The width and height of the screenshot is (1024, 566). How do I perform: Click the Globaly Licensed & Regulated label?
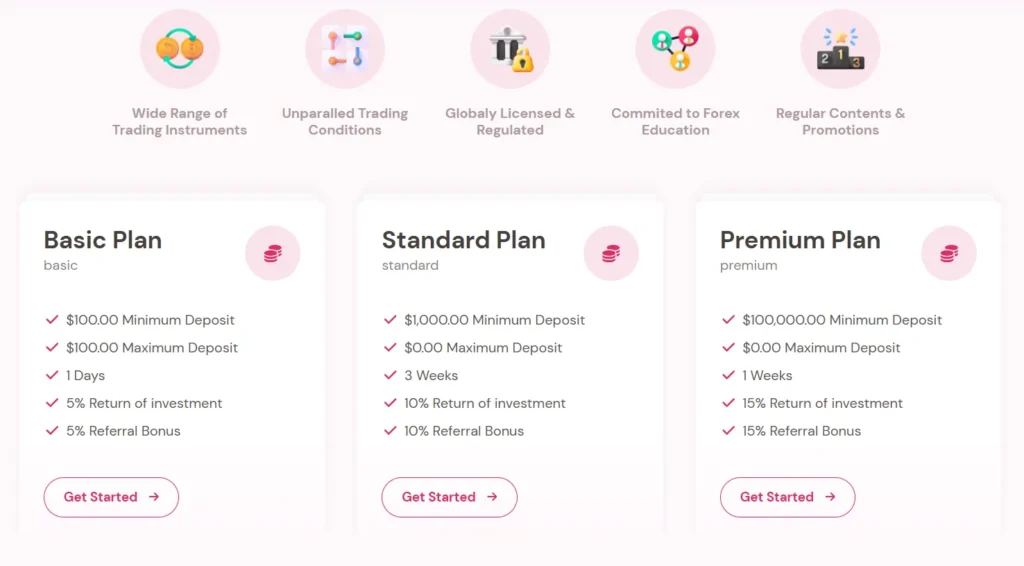click(x=510, y=121)
